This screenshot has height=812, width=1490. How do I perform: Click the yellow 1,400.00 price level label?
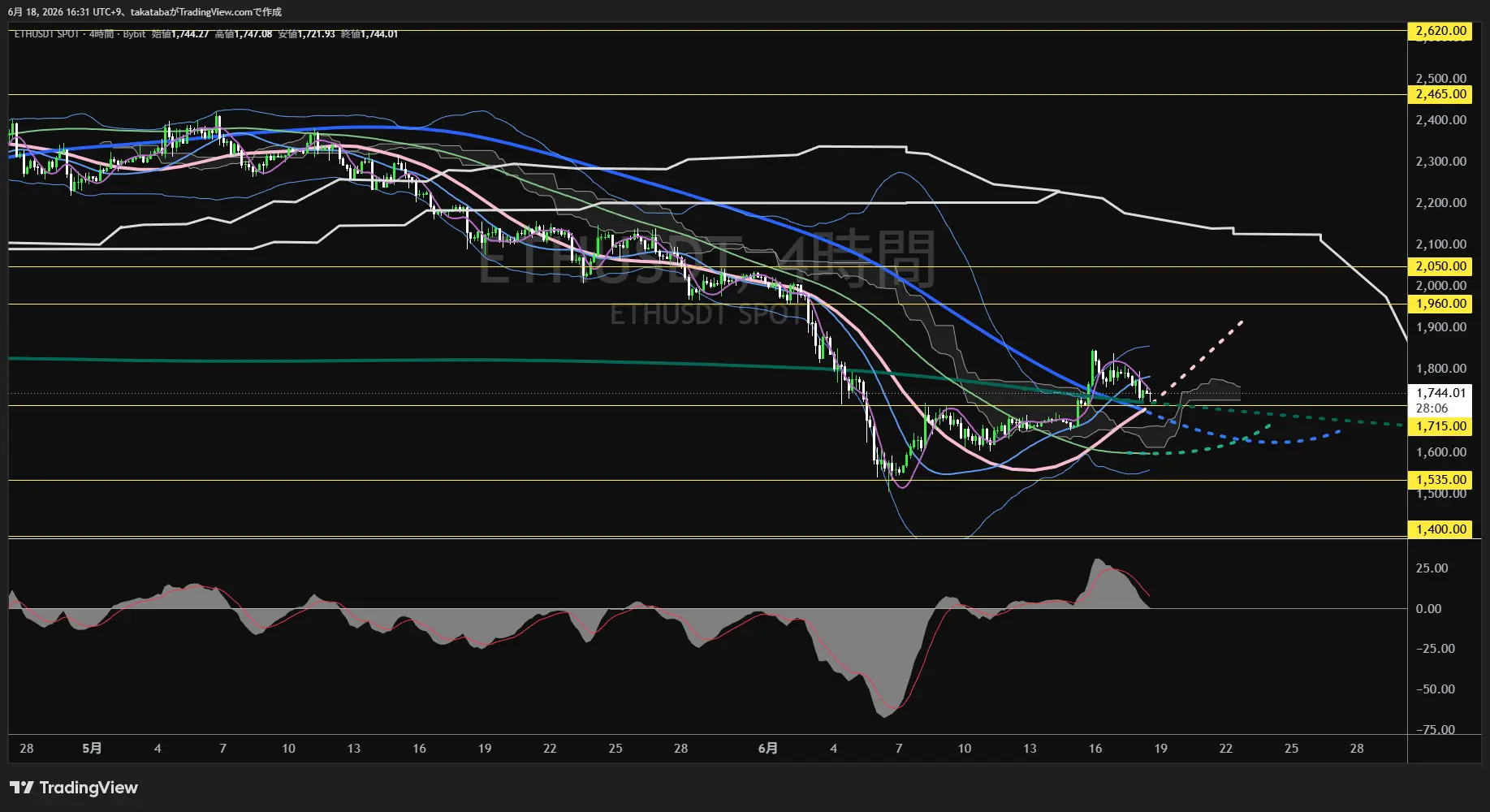coord(1440,529)
